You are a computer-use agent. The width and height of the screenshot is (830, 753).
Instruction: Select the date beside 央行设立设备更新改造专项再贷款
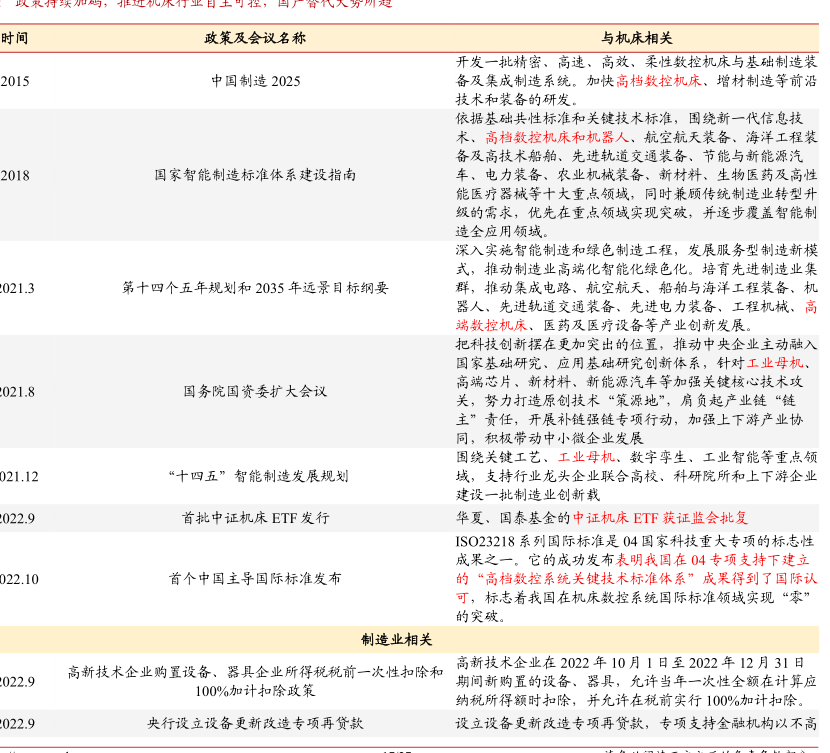[17, 724]
